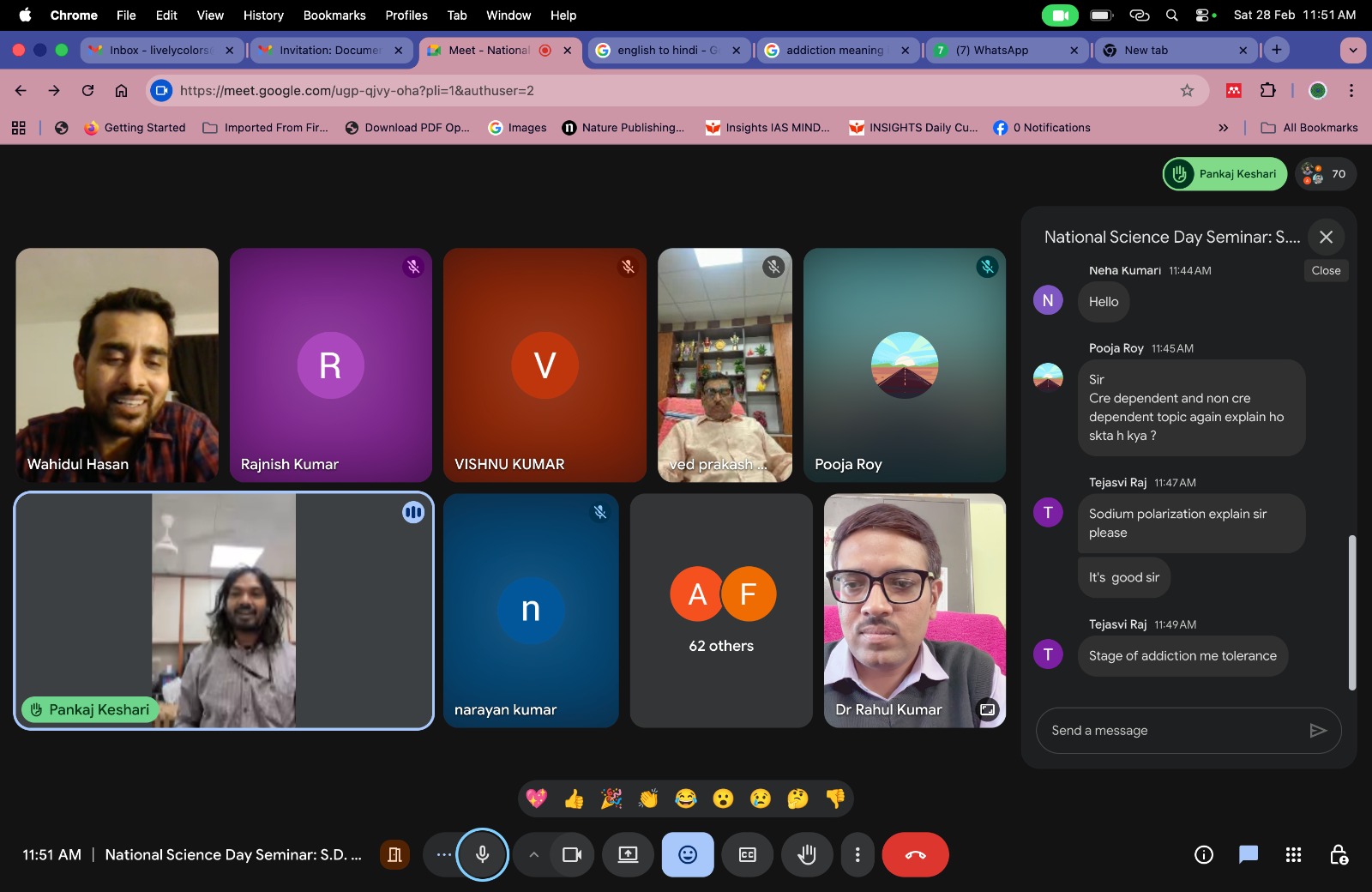Open meeting details info icon
1372x892 pixels.
[x=1204, y=855]
